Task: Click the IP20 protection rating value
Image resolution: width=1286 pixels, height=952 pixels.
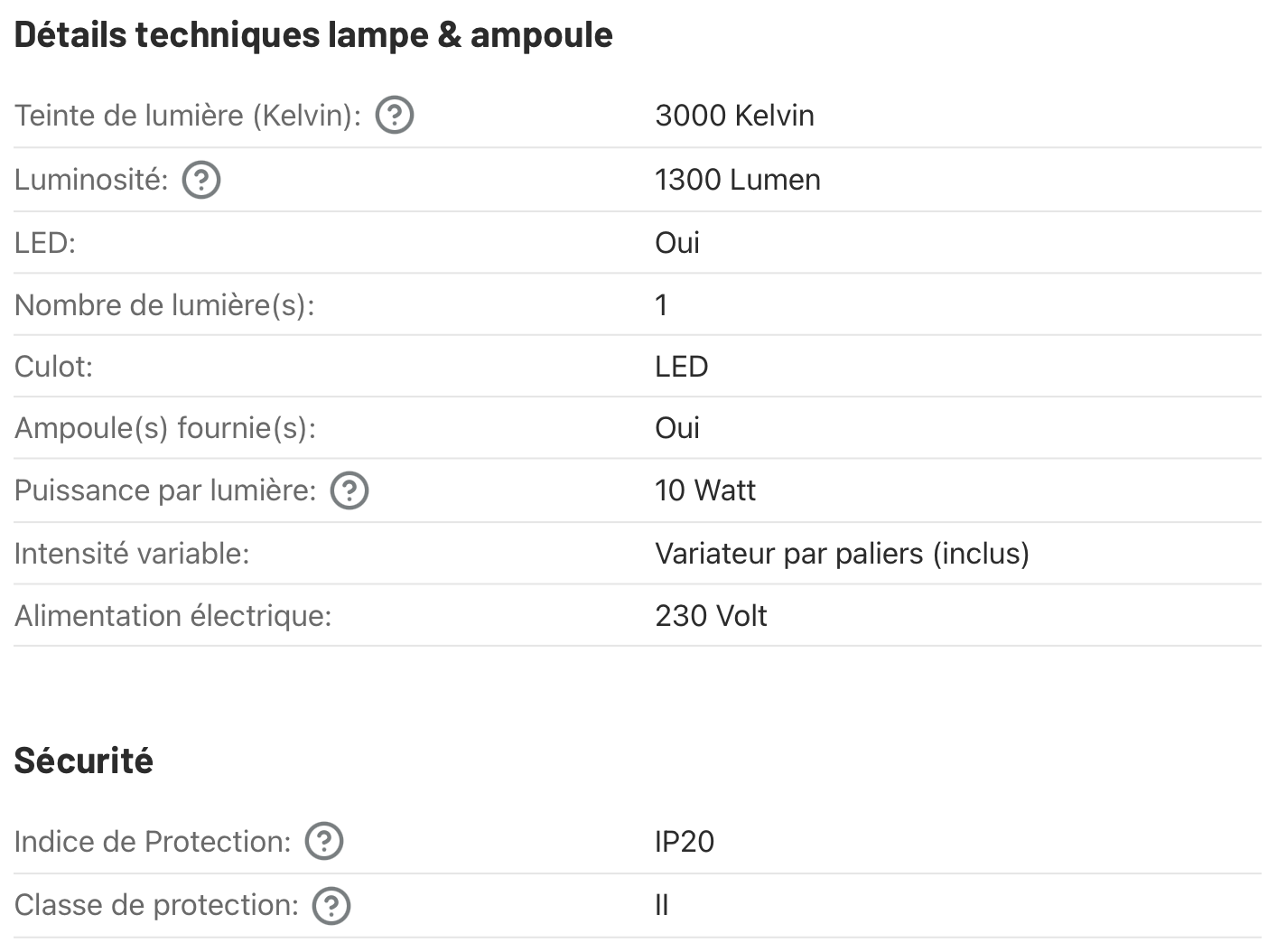Action: (x=684, y=842)
